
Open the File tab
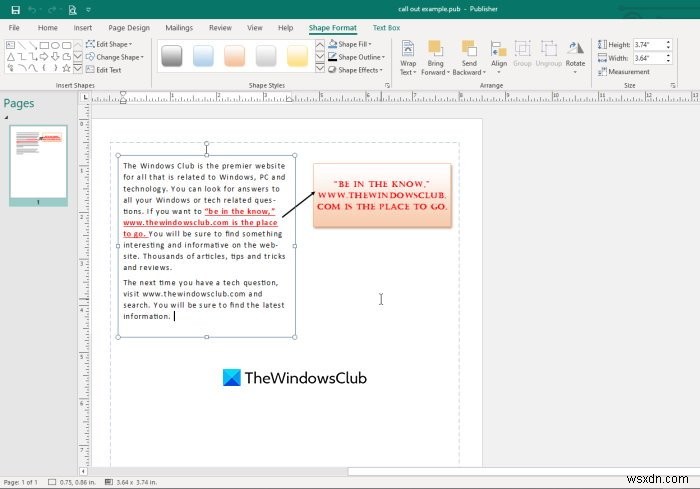coord(14,28)
